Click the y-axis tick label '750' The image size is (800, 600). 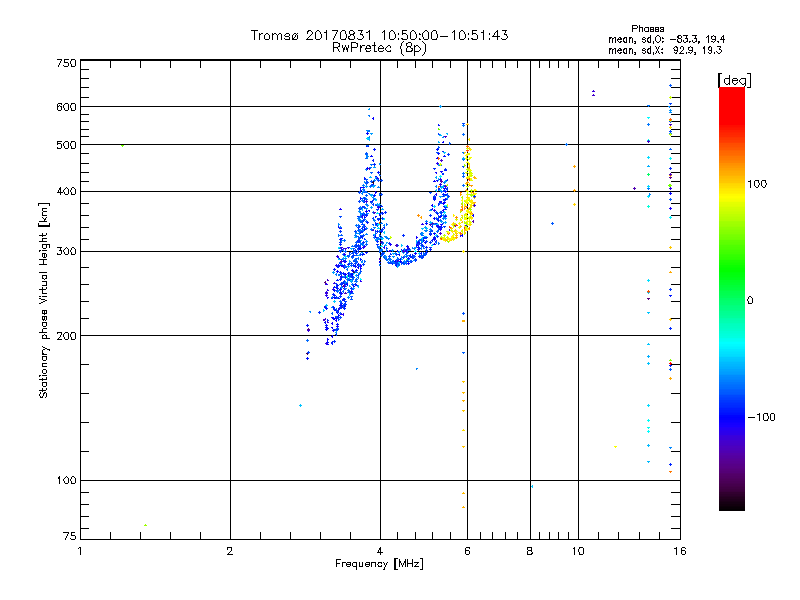click(66, 63)
